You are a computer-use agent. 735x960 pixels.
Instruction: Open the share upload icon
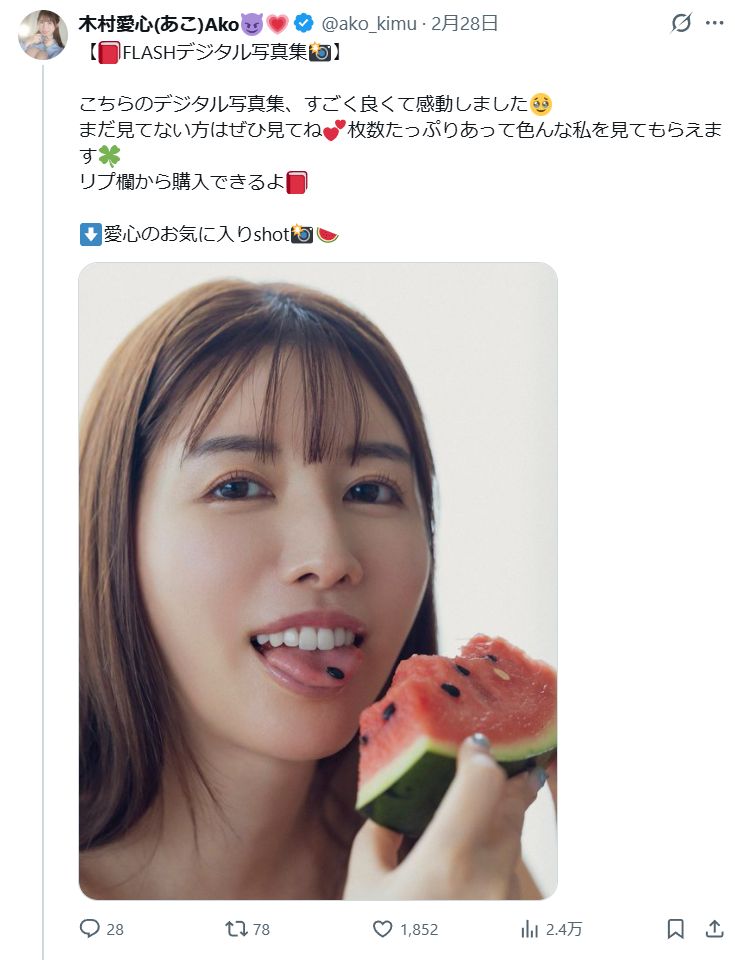point(714,929)
